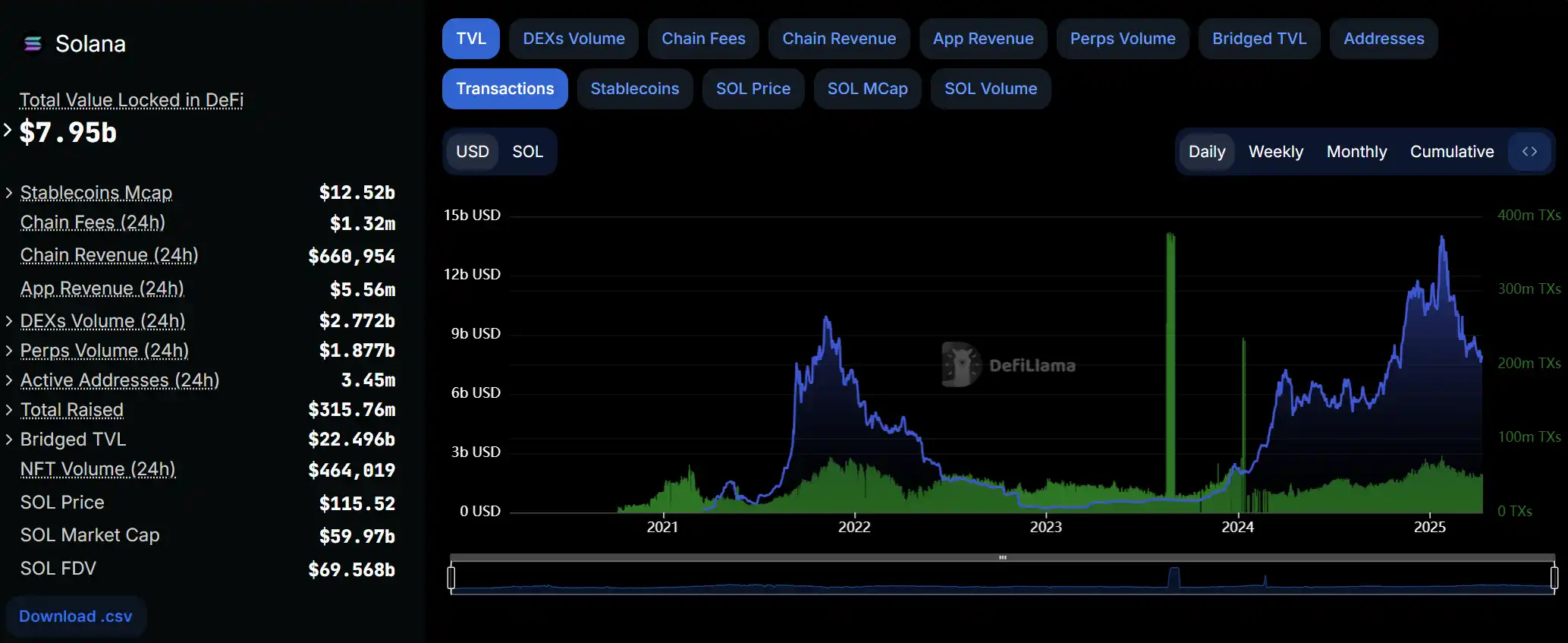
Task: Click the 2023 spike on timeline overview
Action: point(1174,578)
